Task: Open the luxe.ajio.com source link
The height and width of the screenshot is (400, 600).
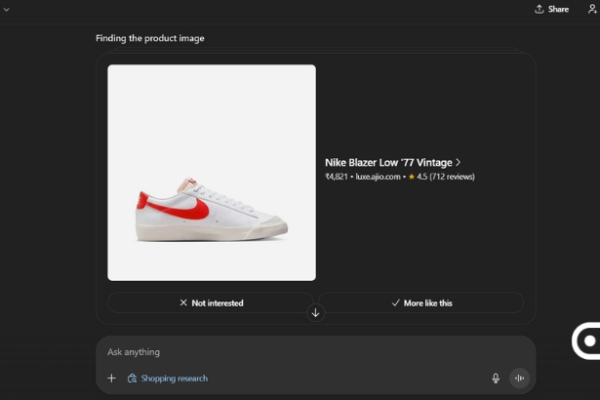Action: (x=377, y=177)
